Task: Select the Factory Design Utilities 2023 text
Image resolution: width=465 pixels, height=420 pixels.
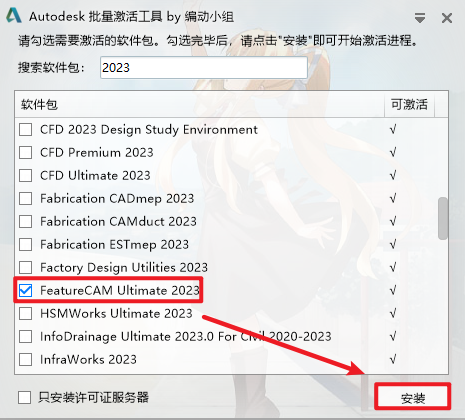Action: tap(124, 268)
